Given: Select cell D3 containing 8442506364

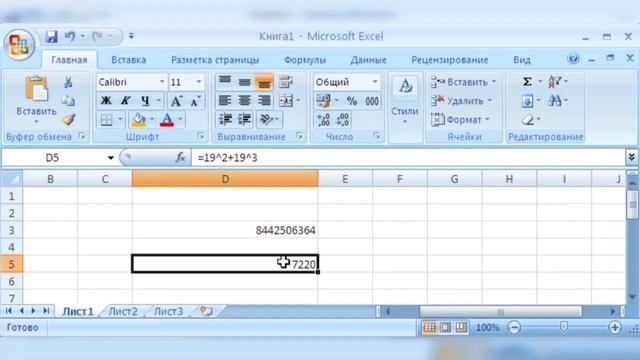Looking at the screenshot, I should point(225,230).
